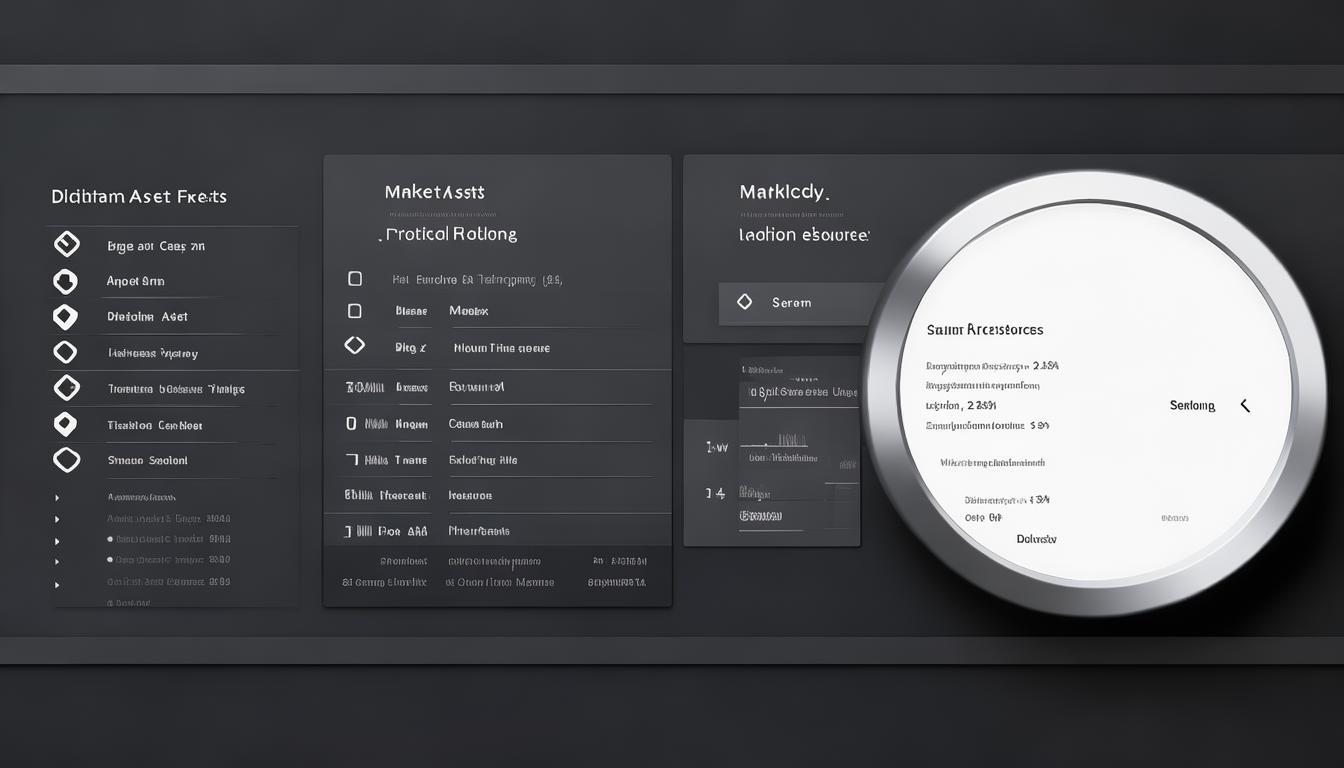Screen dimensions: 1344x768
Task: Tick the first checkbox under "Protical Rotlong"
Action: (355, 279)
